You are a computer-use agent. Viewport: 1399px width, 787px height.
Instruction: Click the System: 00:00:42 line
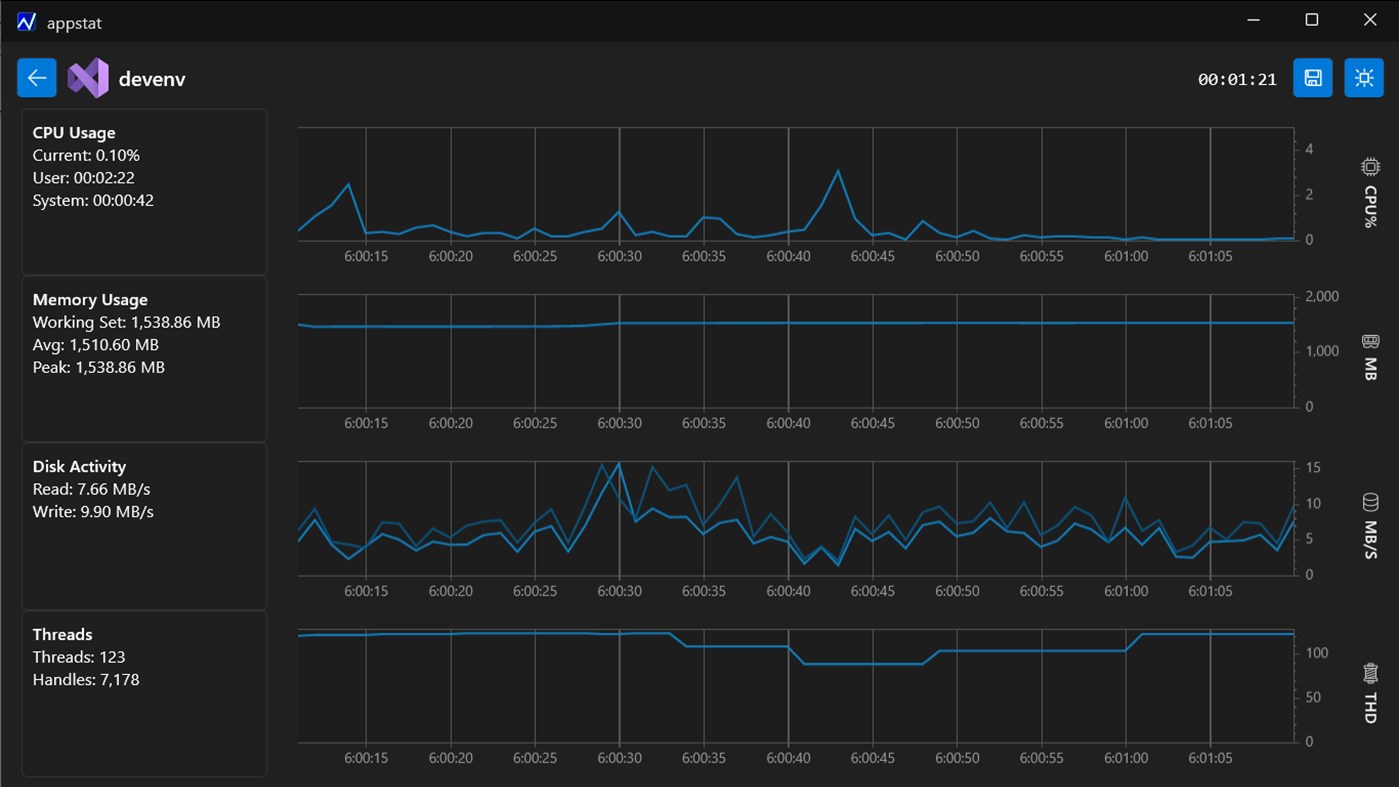point(93,200)
